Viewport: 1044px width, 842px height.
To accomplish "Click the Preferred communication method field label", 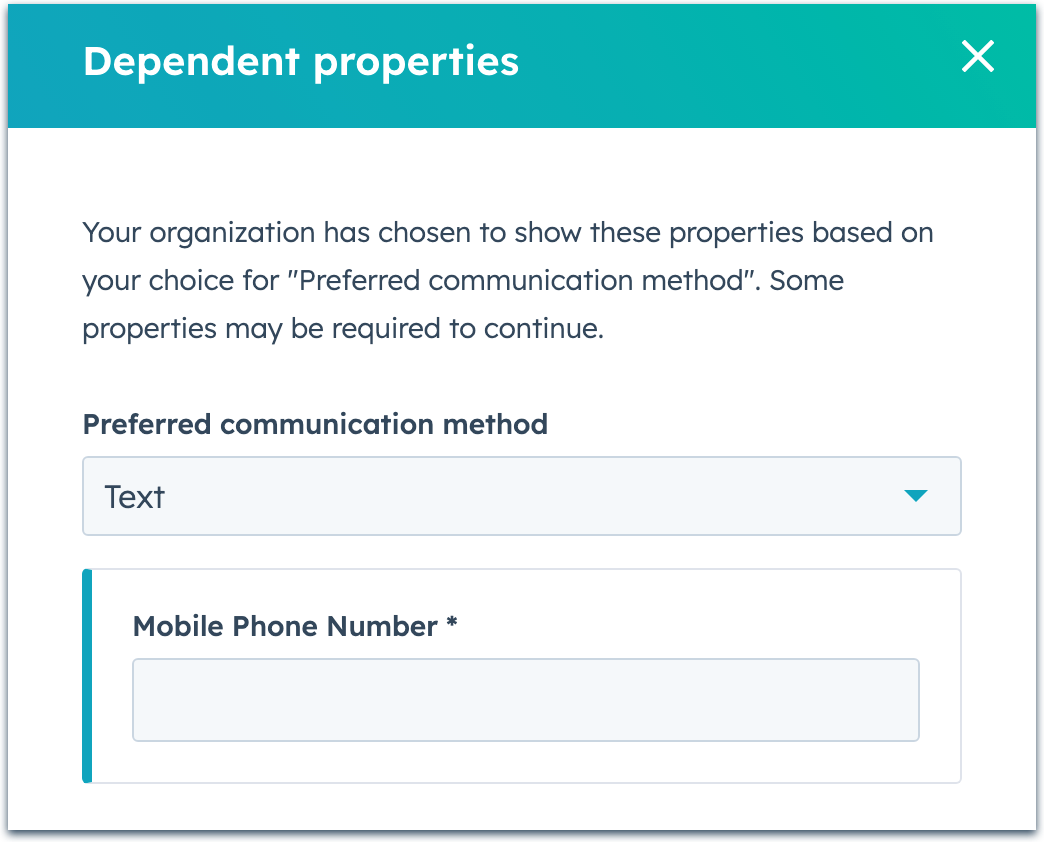I will coord(314,424).
